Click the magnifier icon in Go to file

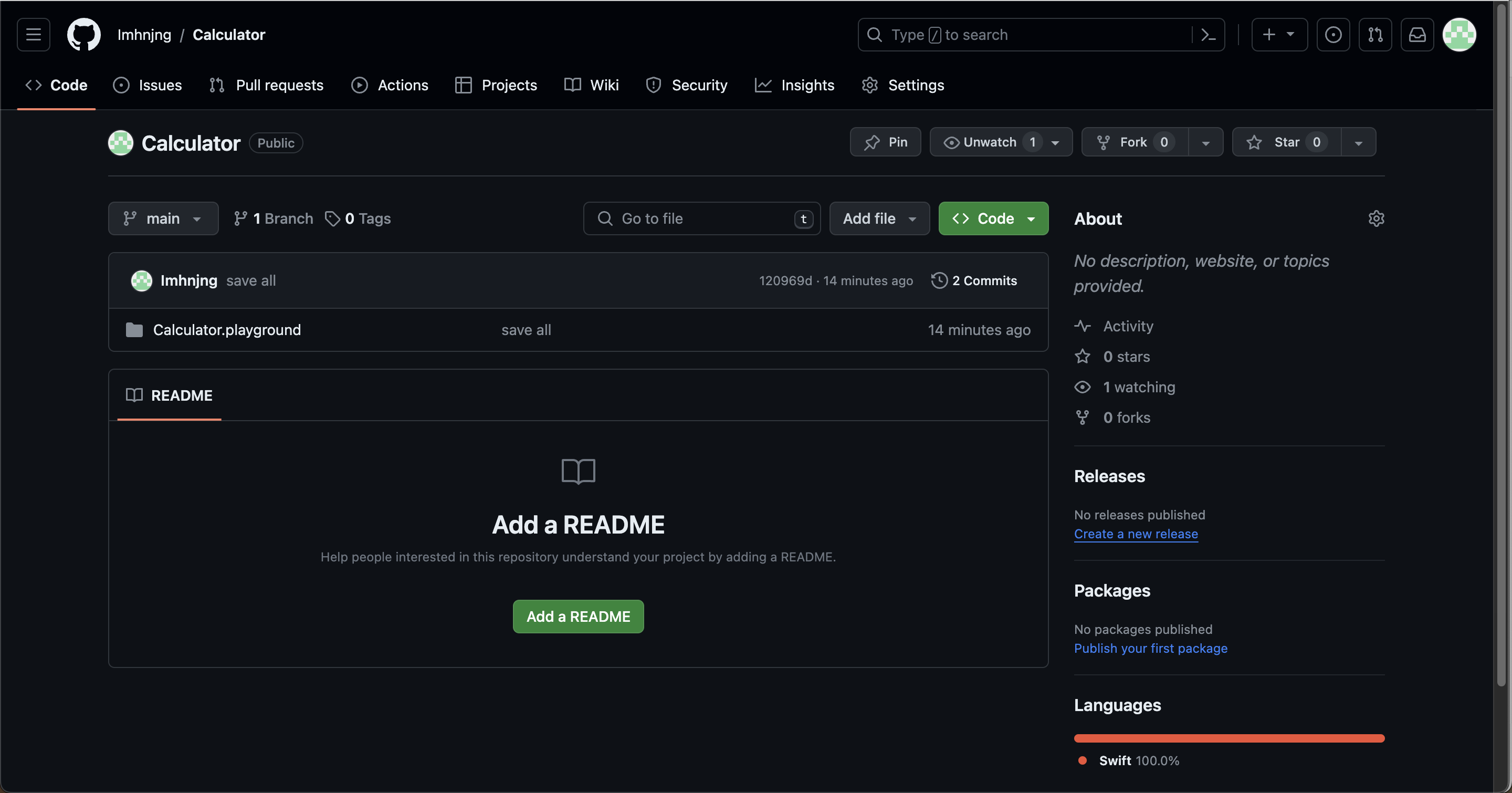(605, 218)
